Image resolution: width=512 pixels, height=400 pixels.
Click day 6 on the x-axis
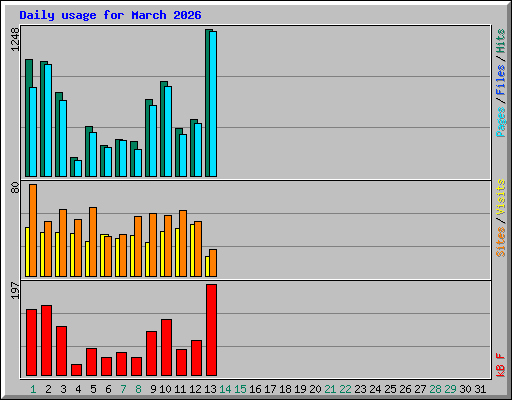(x=108, y=389)
